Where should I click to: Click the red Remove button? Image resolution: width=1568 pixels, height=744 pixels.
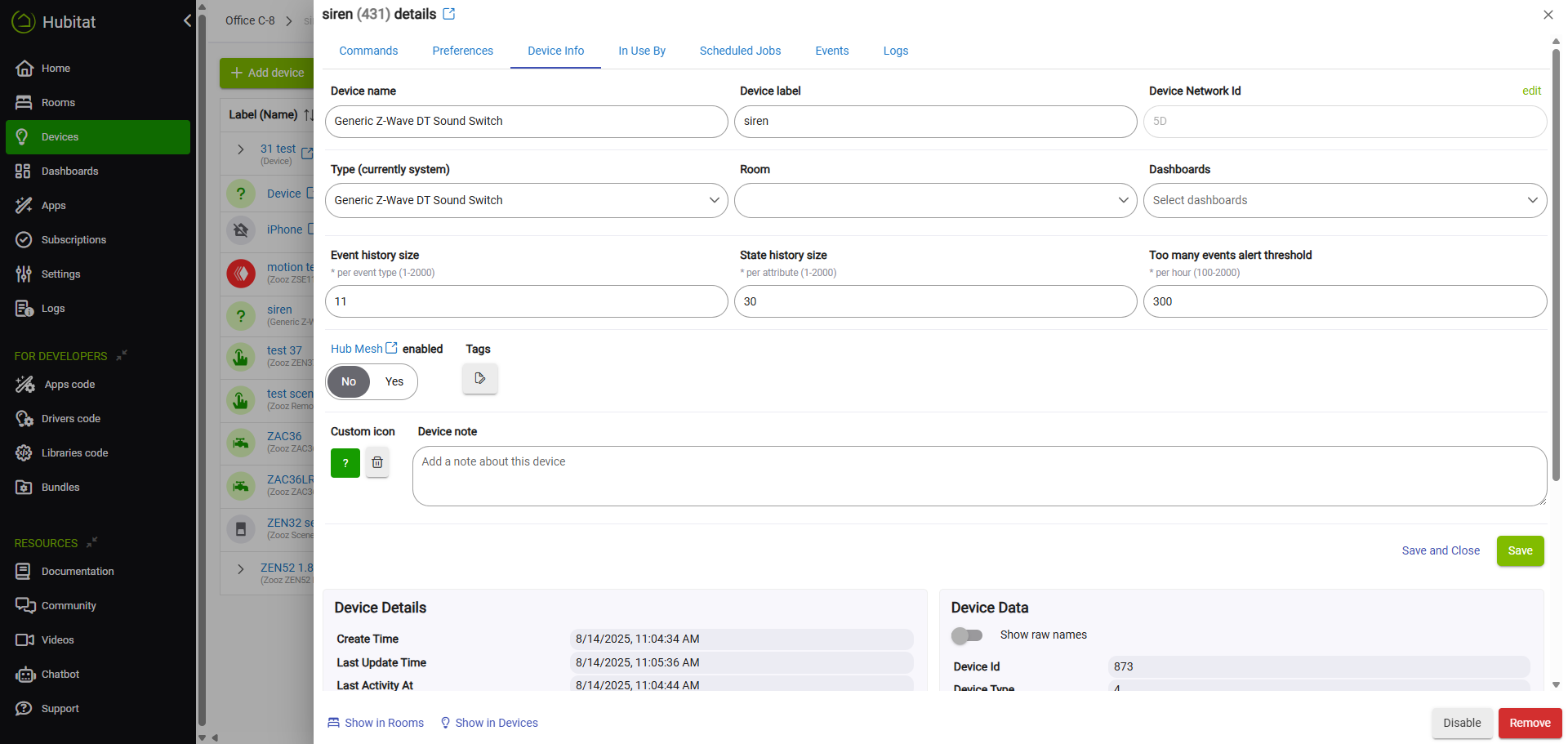coord(1530,723)
